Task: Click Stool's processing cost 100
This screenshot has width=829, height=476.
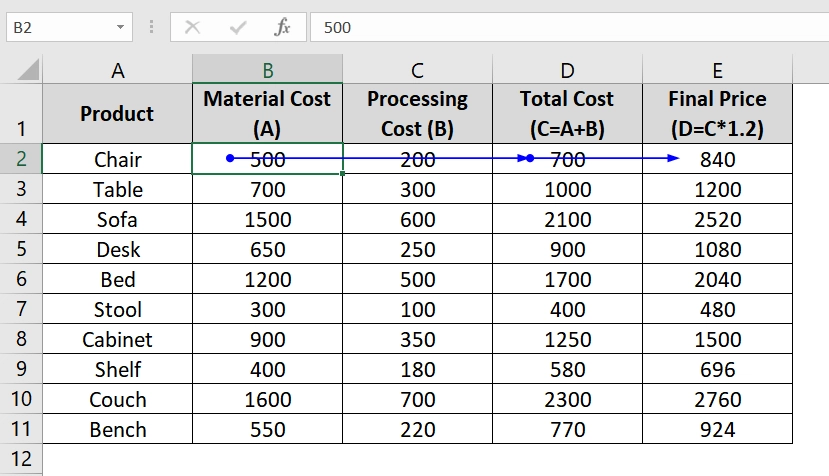Action: point(418,309)
